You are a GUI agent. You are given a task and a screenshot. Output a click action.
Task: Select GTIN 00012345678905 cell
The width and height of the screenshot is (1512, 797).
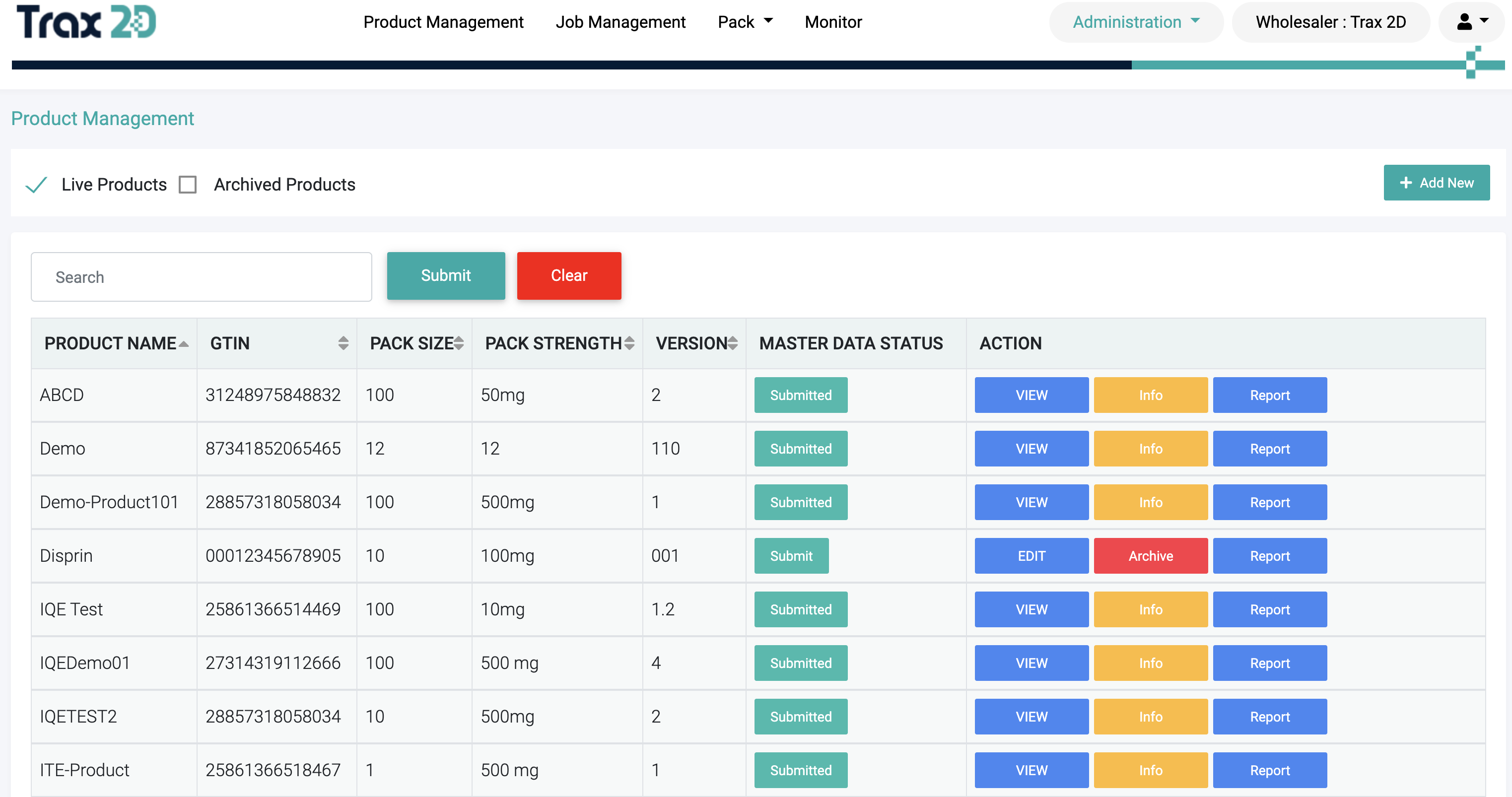pos(276,556)
